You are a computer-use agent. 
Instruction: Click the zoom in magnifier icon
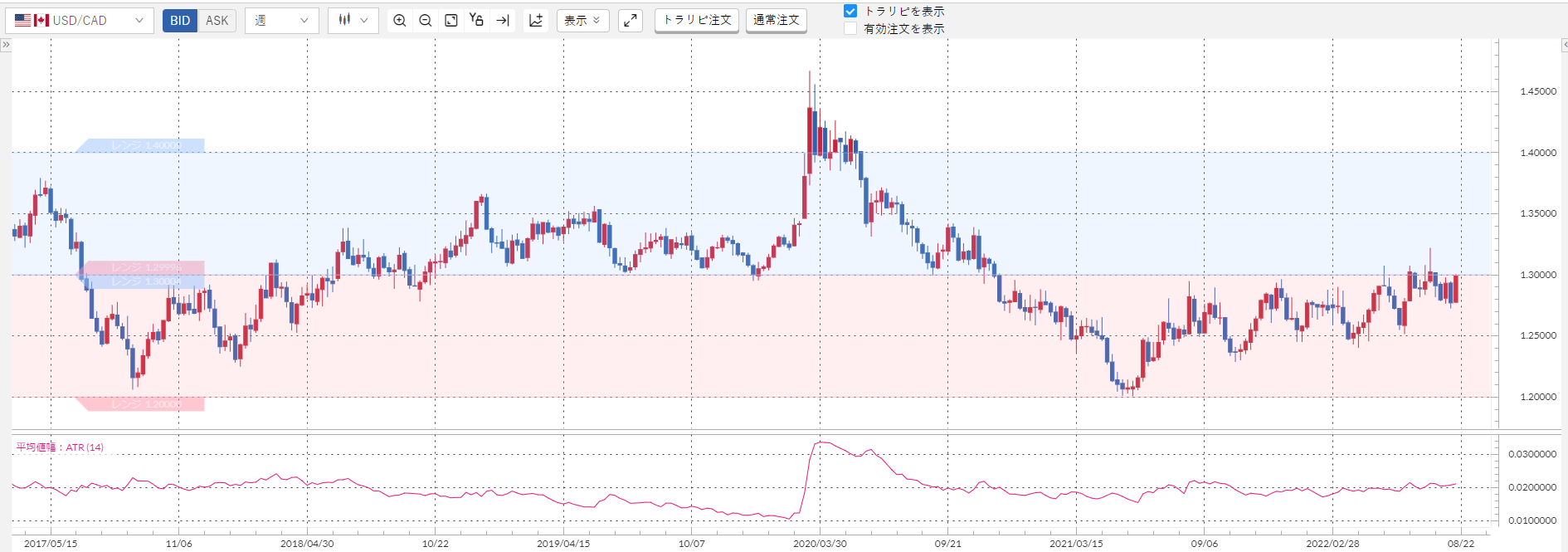400,21
